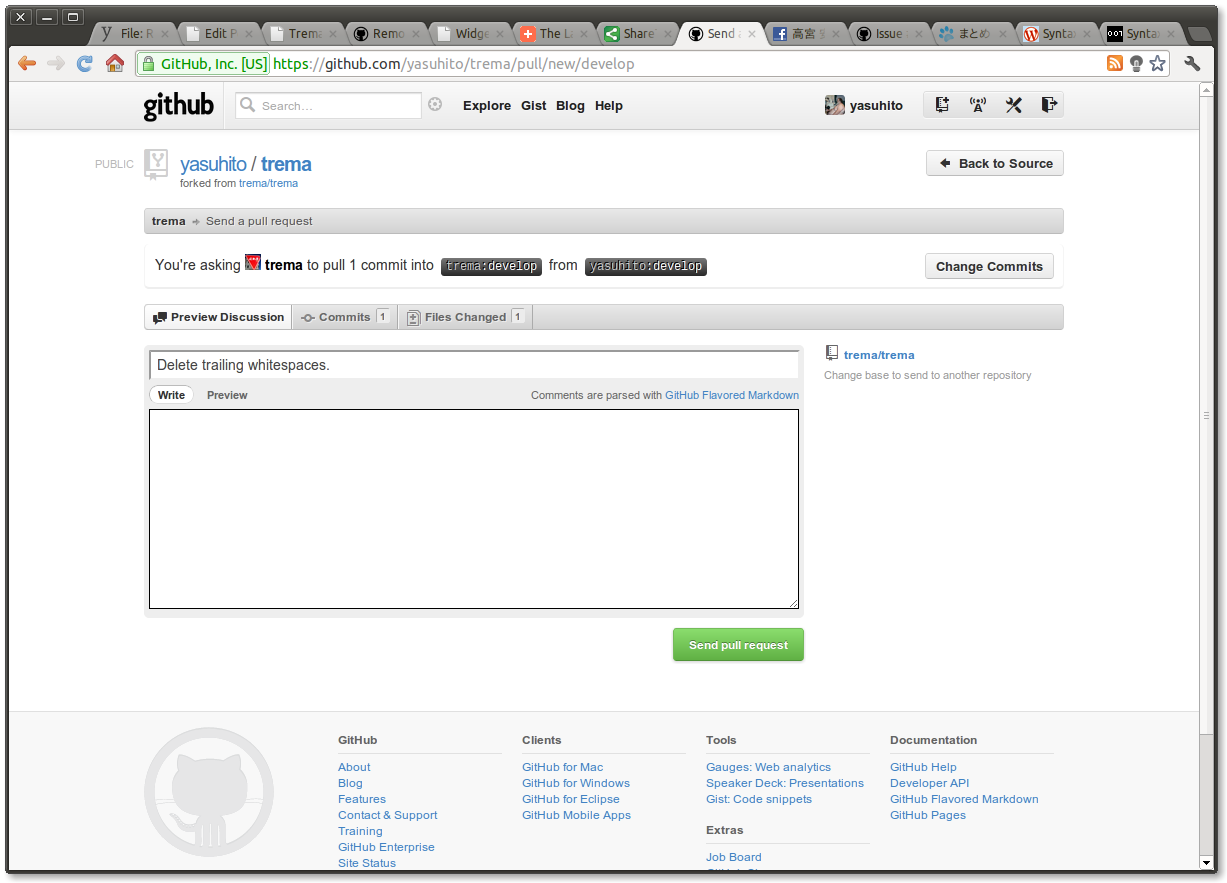Click the browser back arrow
1227x883 pixels.
pos(27,63)
